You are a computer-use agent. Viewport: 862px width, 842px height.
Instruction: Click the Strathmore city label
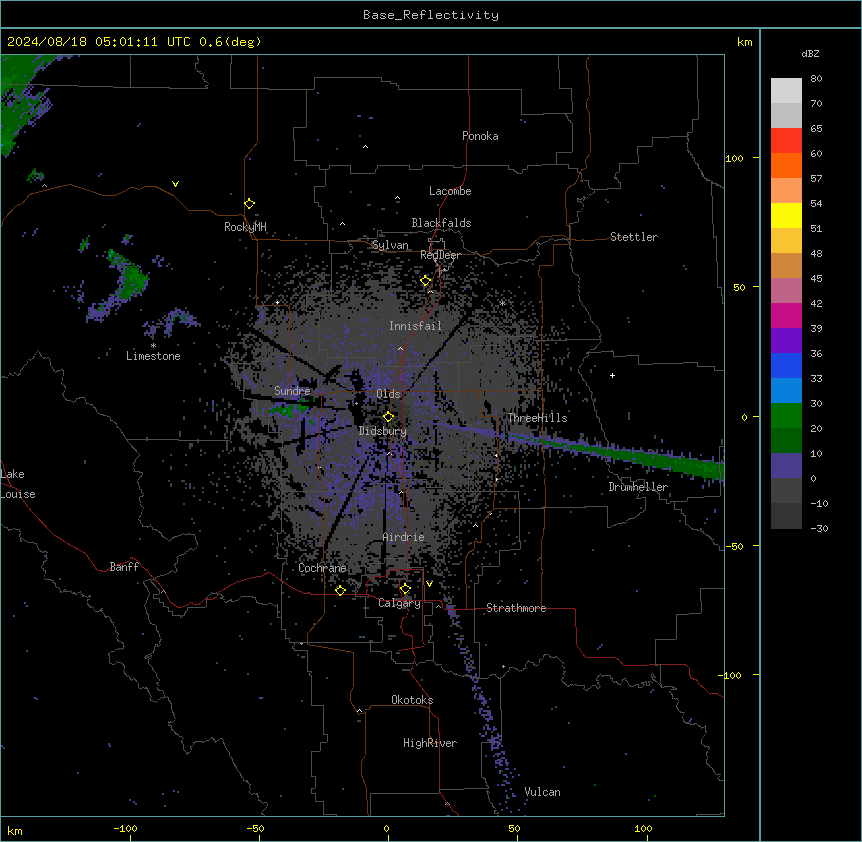516,608
